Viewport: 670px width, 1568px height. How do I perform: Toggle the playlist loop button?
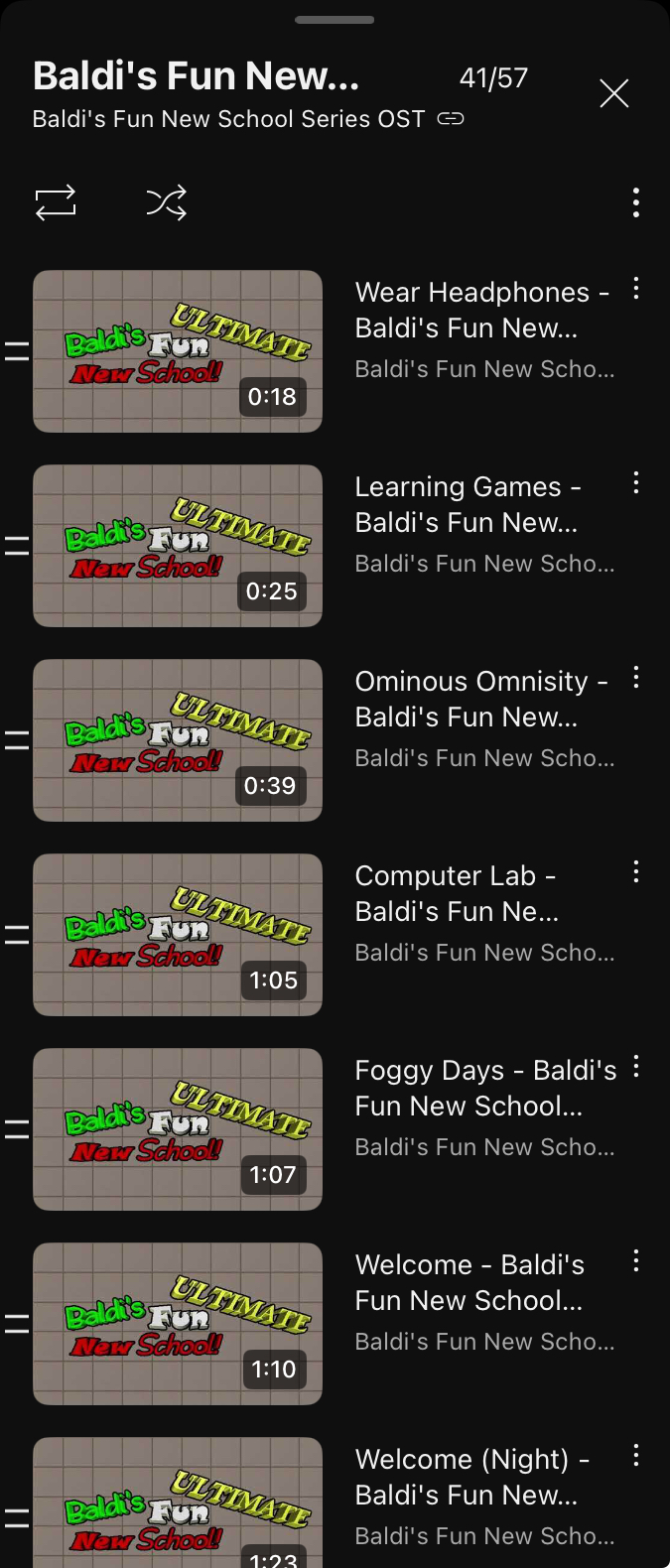[x=56, y=202]
